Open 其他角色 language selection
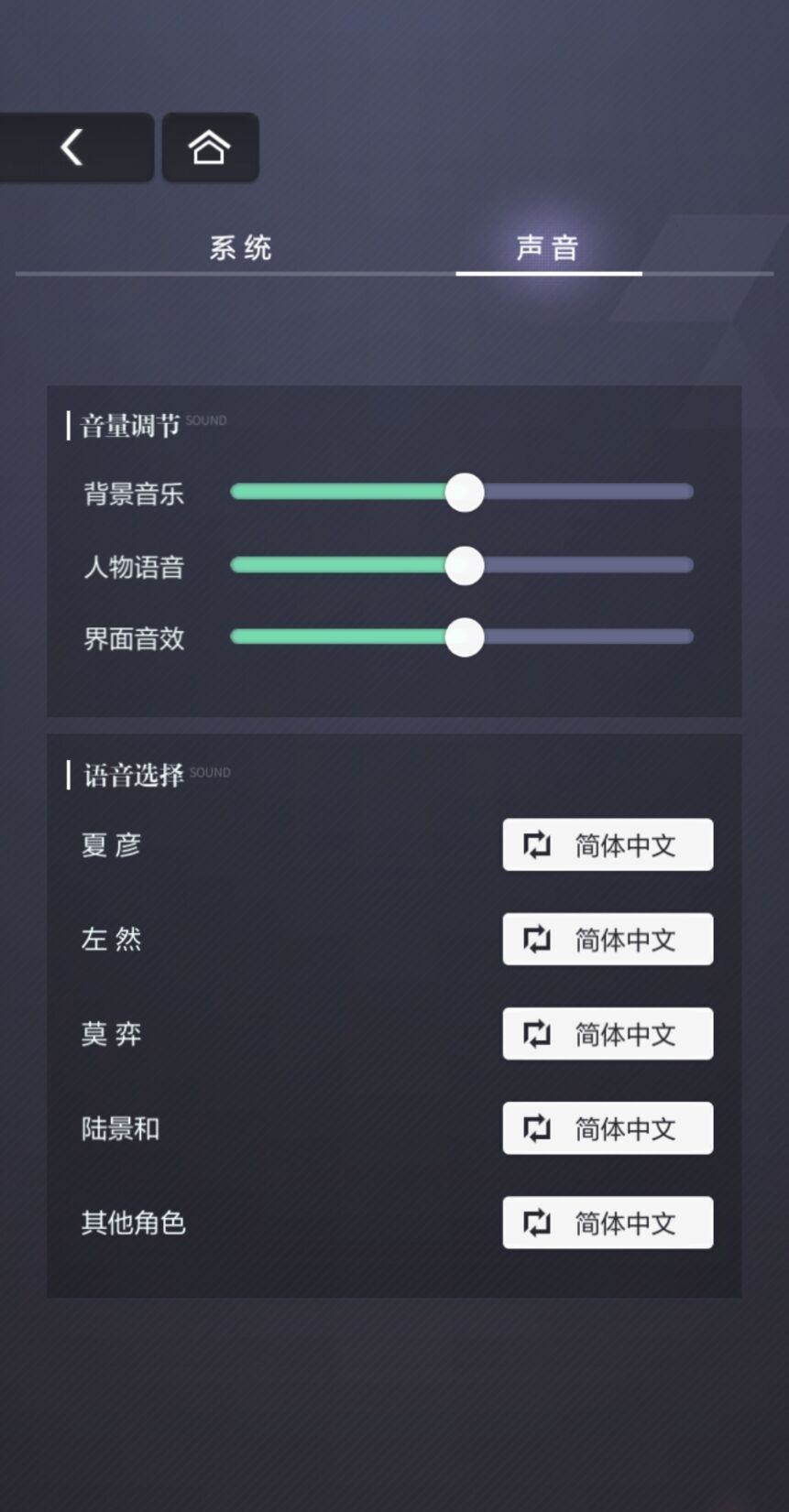 608,1223
